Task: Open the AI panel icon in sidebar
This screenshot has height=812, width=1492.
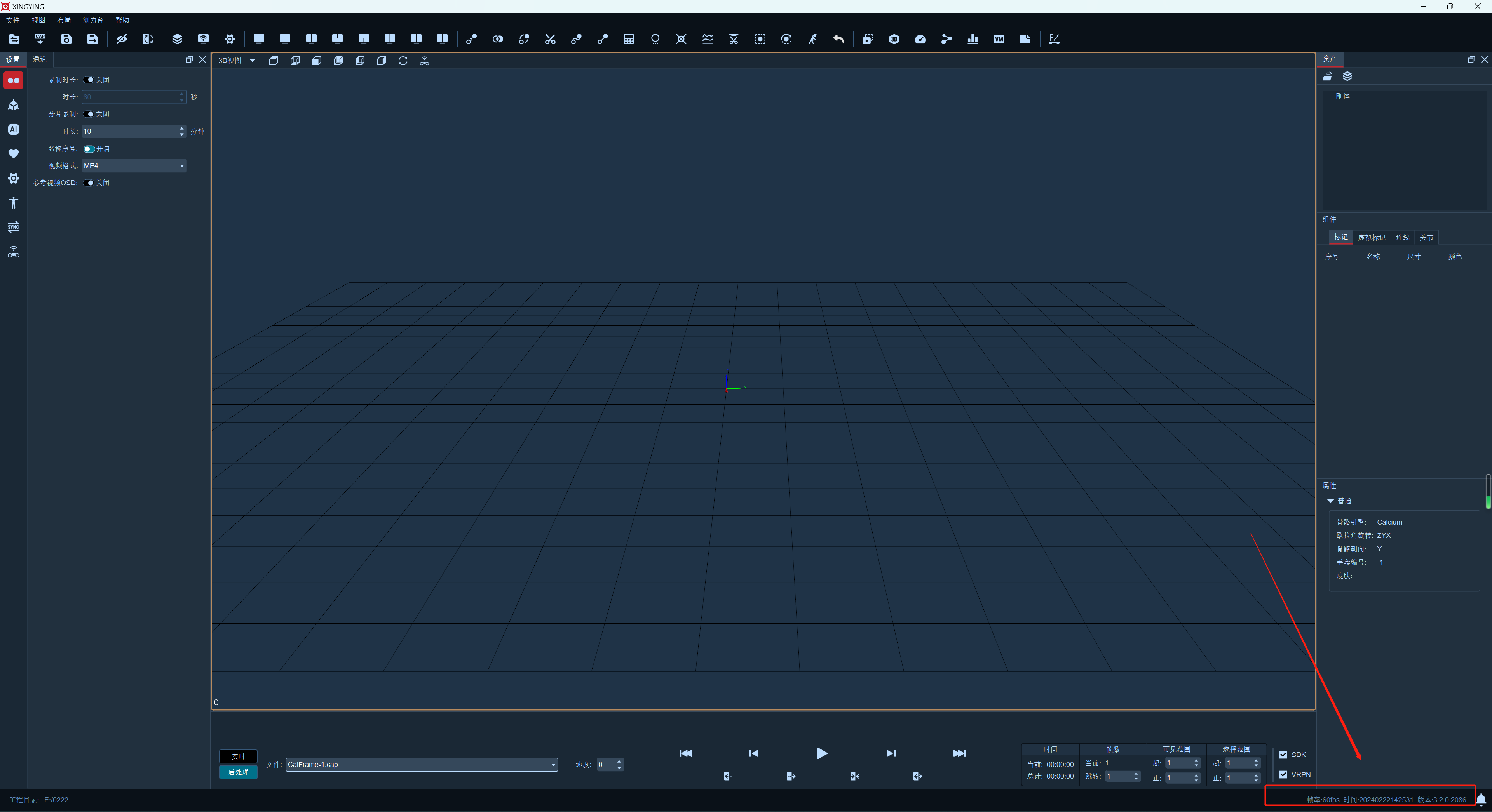Action: [x=13, y=130]
